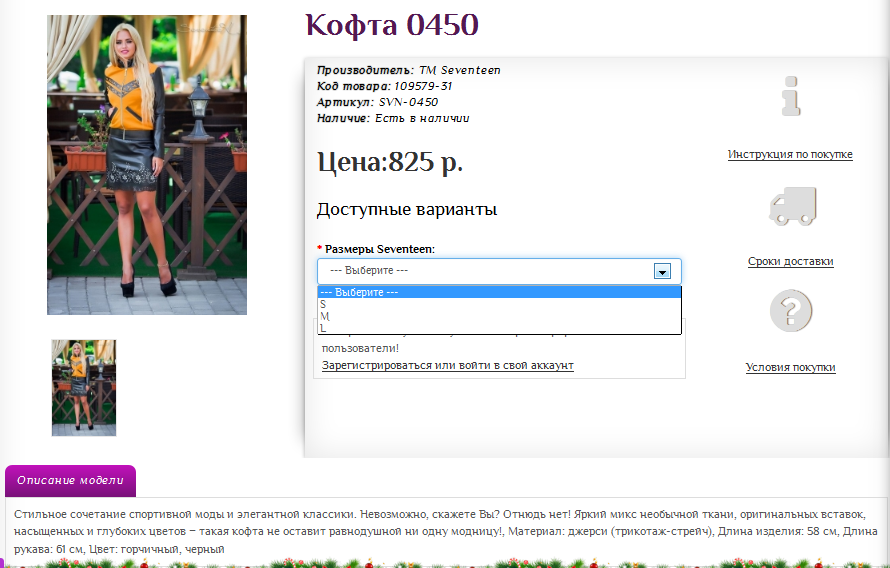
Task: Select the '--- Выберите ---' dropdown option
Action: (499, 292)
